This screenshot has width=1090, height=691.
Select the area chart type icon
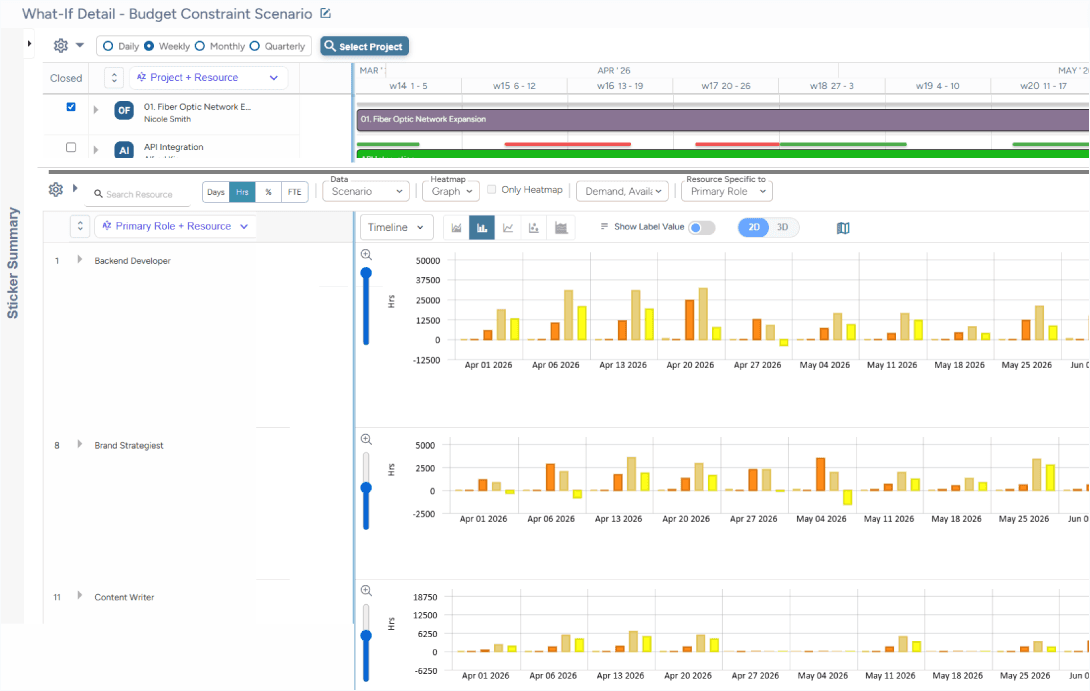point(457,227)
